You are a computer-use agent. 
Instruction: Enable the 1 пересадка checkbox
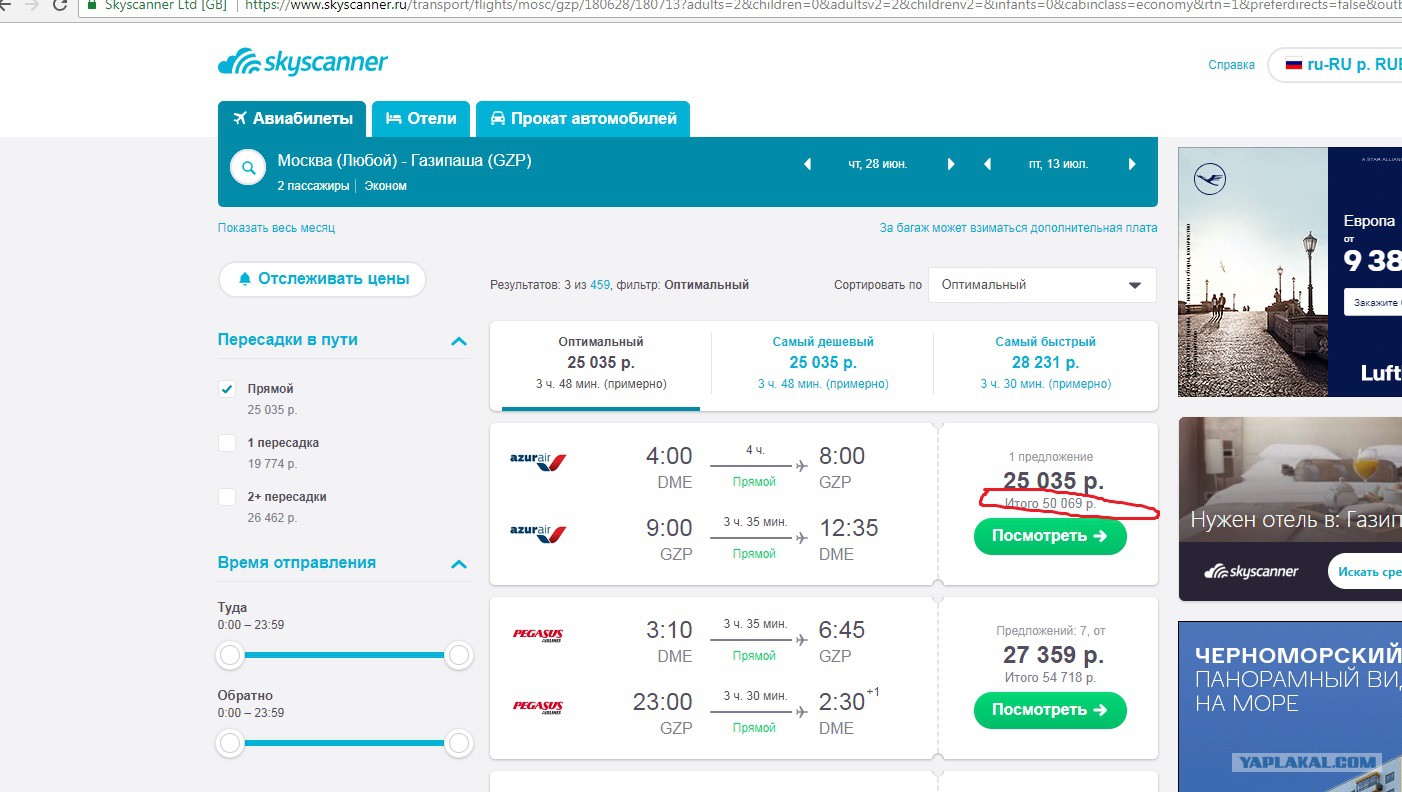(x=227, y=443)
